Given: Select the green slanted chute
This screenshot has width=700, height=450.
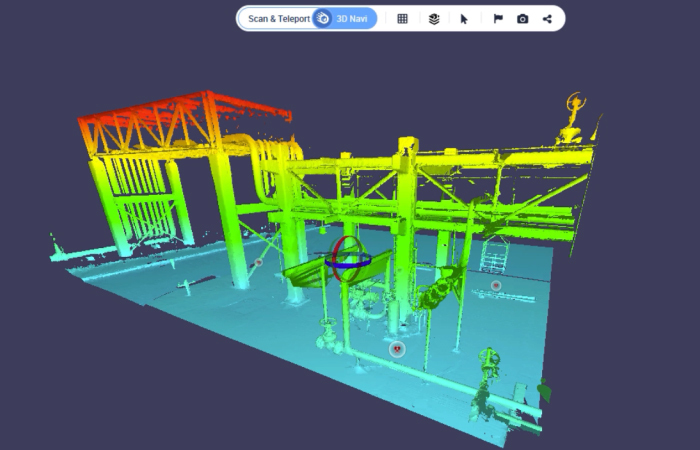Looking at the screenshot, I should pyautogui.click(x=308, y=271).
